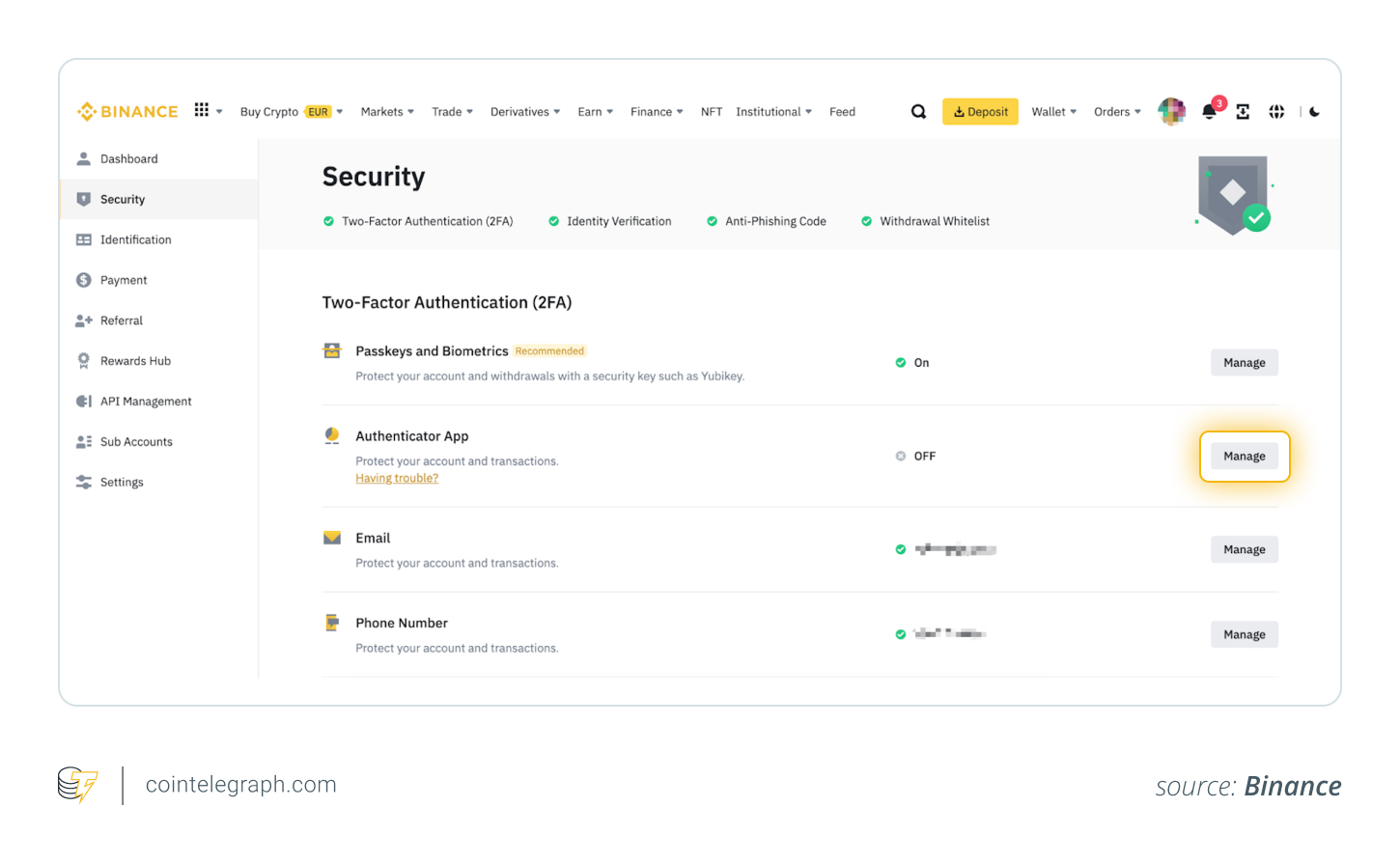Manage Authenticator App
Screen dimensions: 1400x863
[1245, 457]
